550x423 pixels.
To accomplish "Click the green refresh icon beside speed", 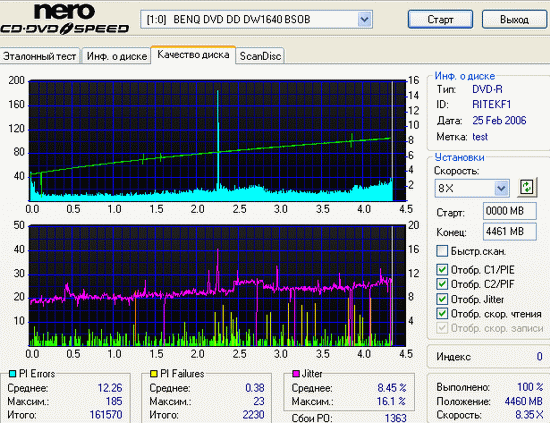I will [x=527, y=187].
